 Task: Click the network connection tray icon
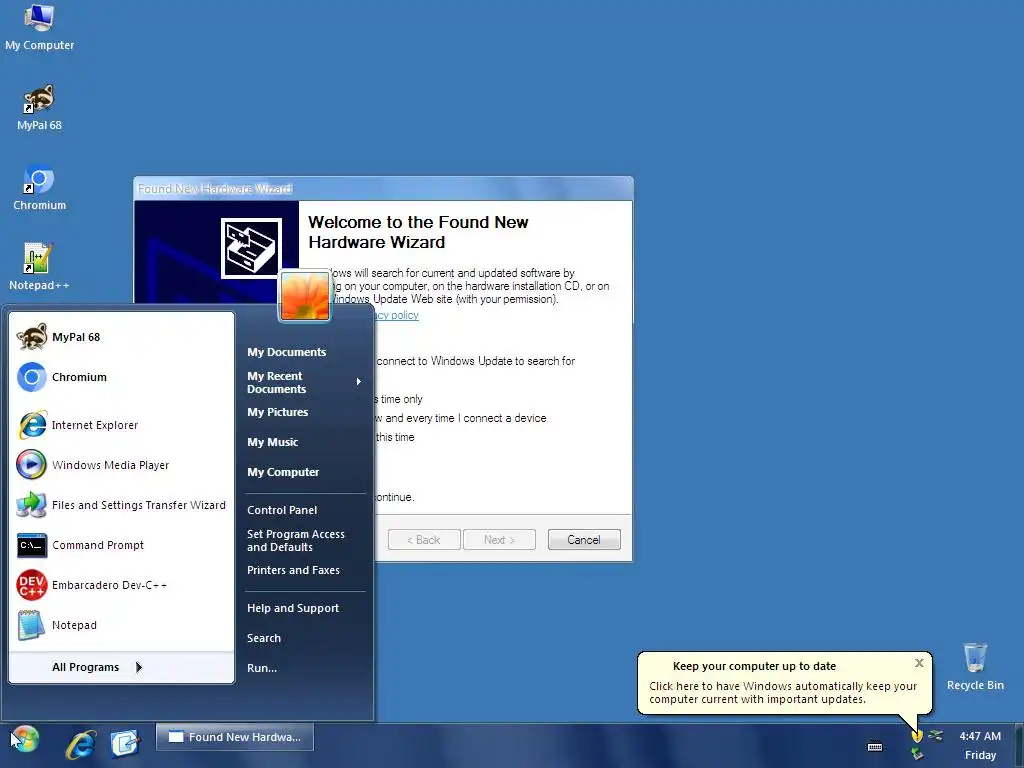tap(936, 736)
